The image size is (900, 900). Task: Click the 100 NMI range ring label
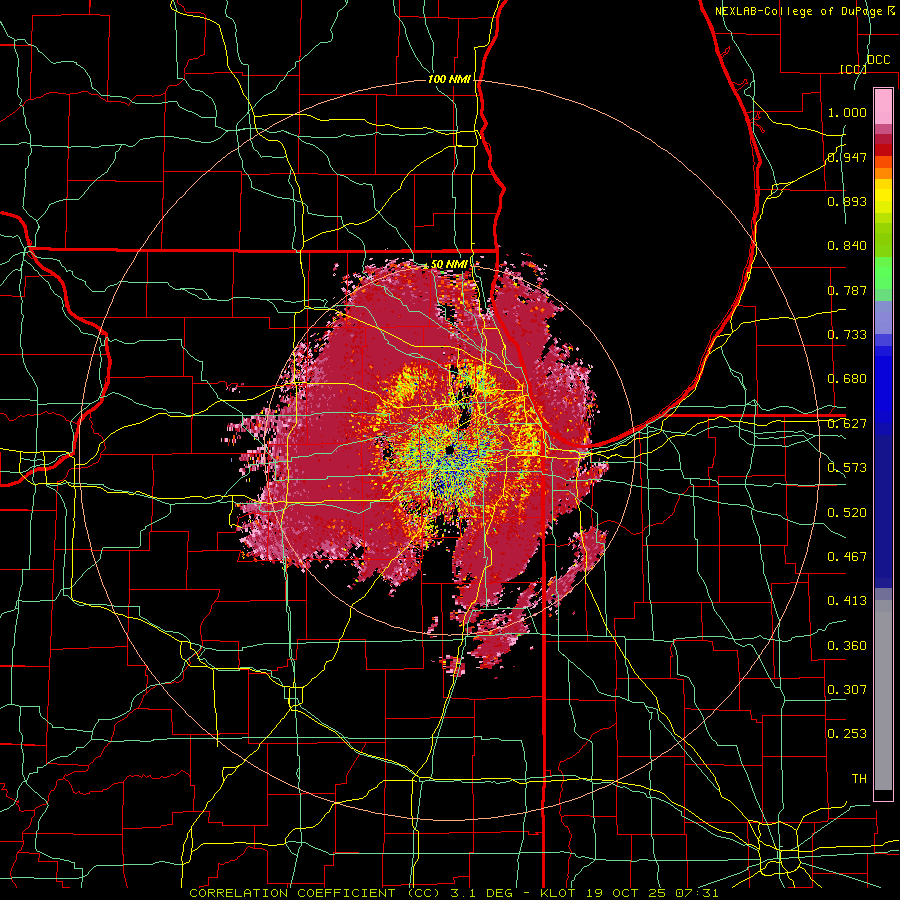(x=449, y=79)
